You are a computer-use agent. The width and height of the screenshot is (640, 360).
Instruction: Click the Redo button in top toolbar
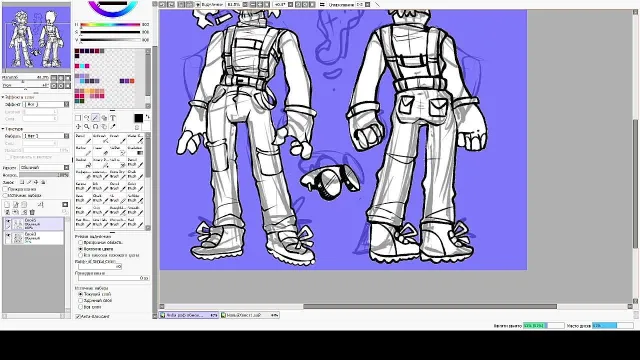pyautogui.click(x=171, y=4)
